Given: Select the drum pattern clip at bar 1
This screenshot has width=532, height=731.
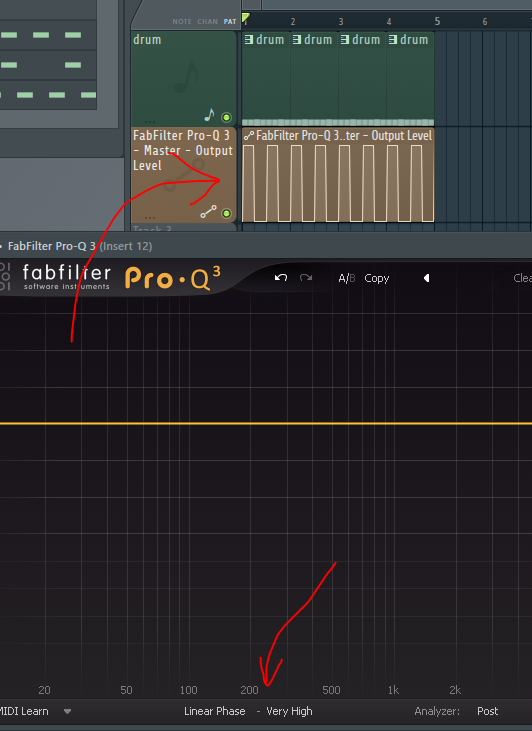Looking at the screenshot, I should [x=266, y=78].
